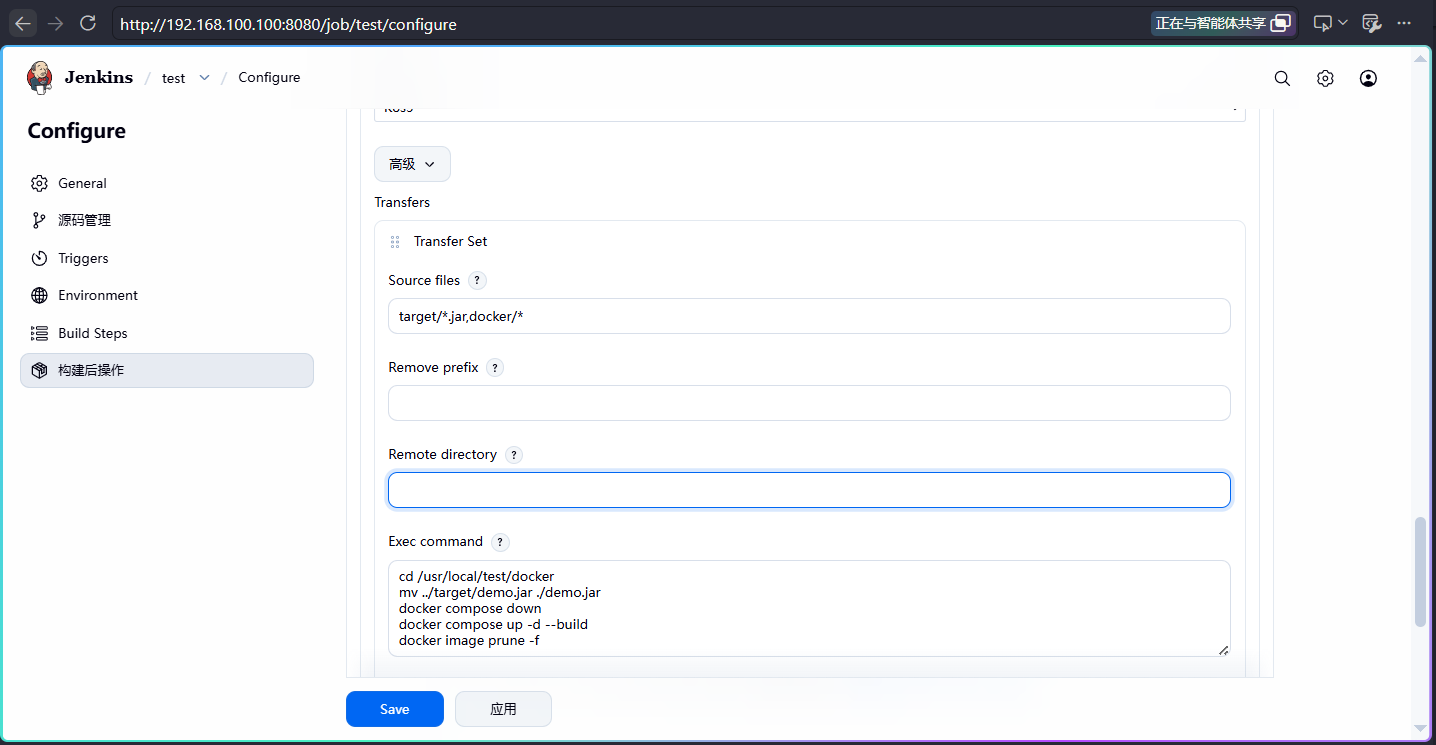Go to General section

167,183
